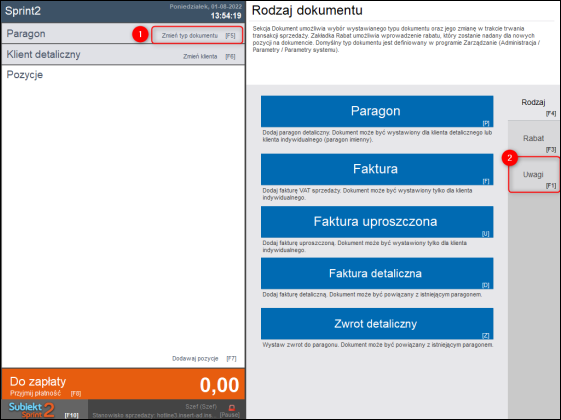This screenshot has width=561, height=420.
Task: Open the Rodzaj side tab
Action: [534, 106]
